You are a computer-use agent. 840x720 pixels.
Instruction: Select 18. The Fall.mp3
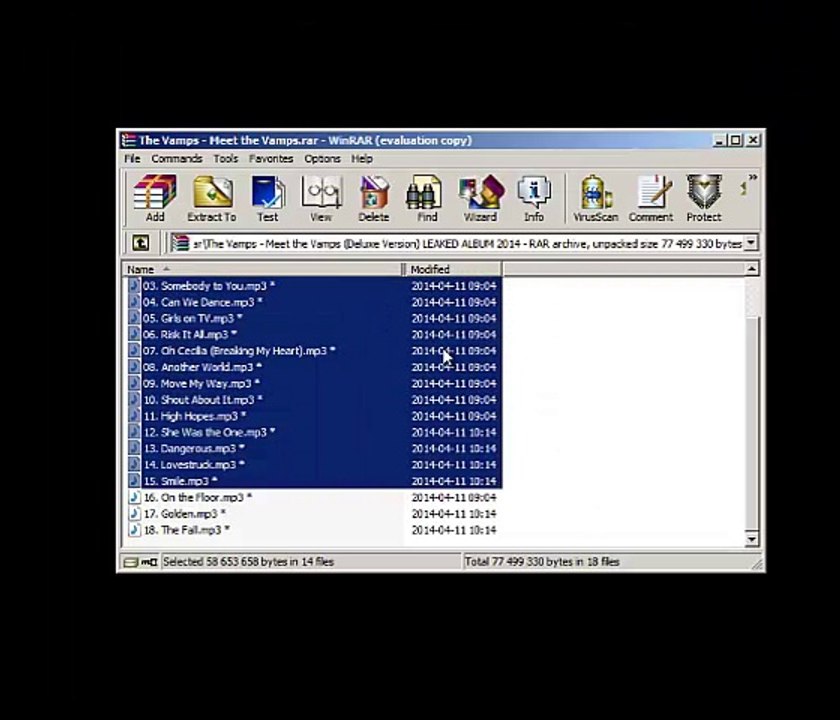314,530
